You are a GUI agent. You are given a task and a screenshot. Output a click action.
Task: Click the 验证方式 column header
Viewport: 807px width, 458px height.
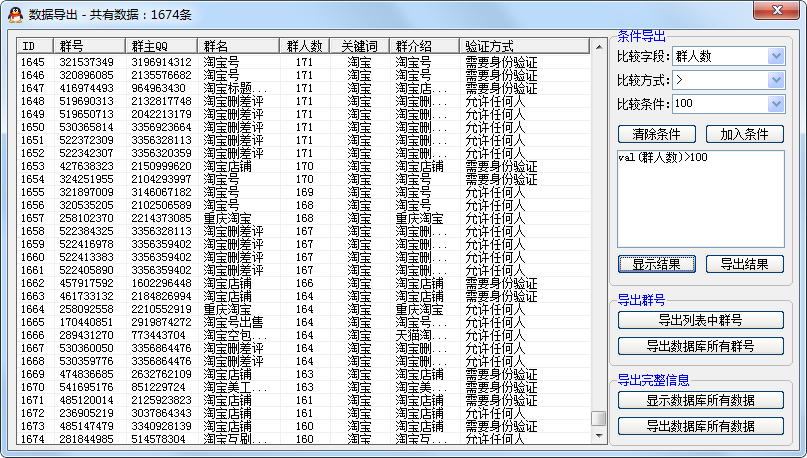coord(525,46)
